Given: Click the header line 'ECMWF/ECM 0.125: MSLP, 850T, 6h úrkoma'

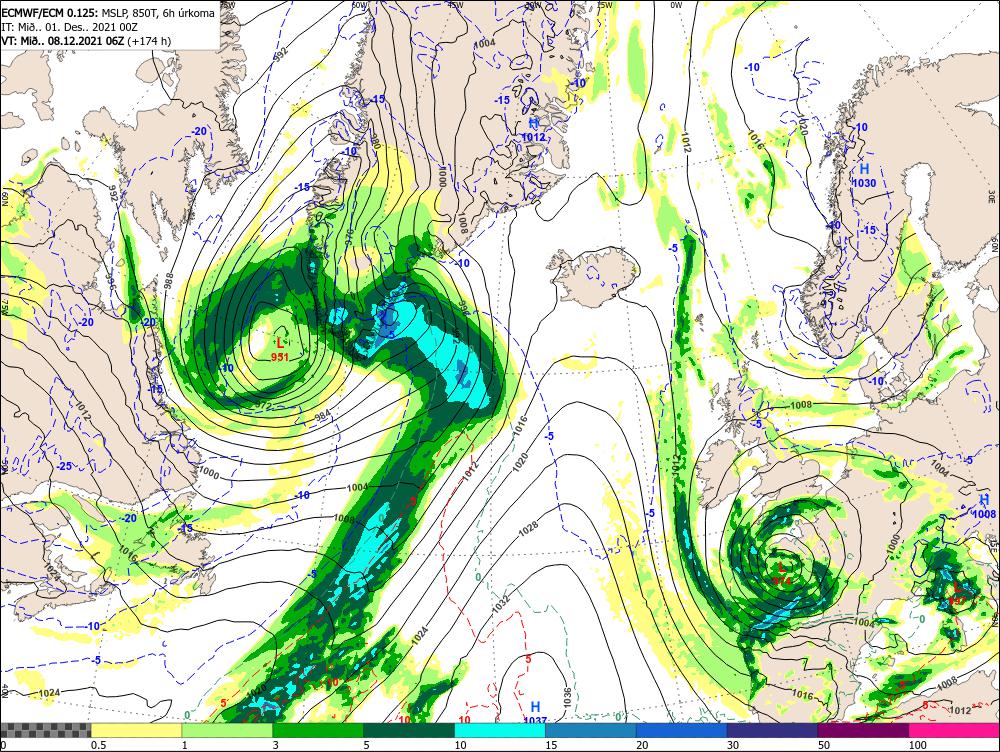Looking at the screenshot, I should pyautogui.click(x=108, y=13).
